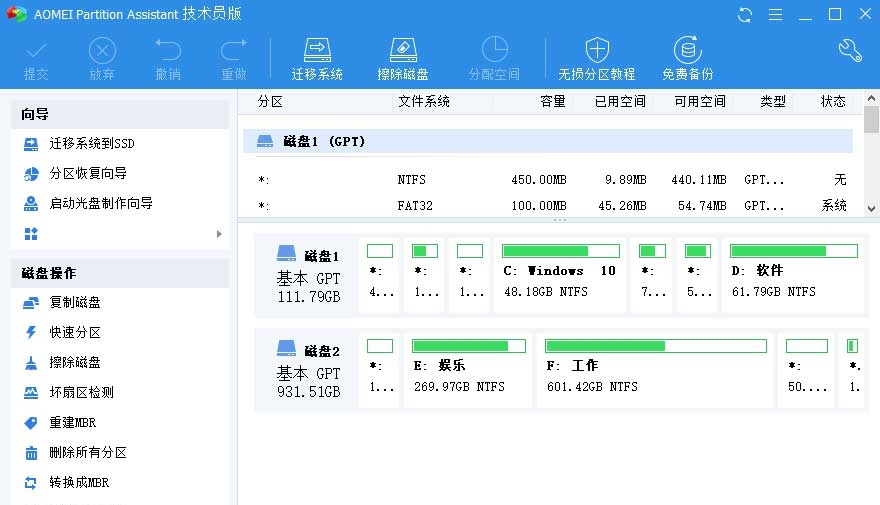The height and width of the screenshot is (505, 880).
Task: Click the refresh icon in title bar
Action: [745, 15]
